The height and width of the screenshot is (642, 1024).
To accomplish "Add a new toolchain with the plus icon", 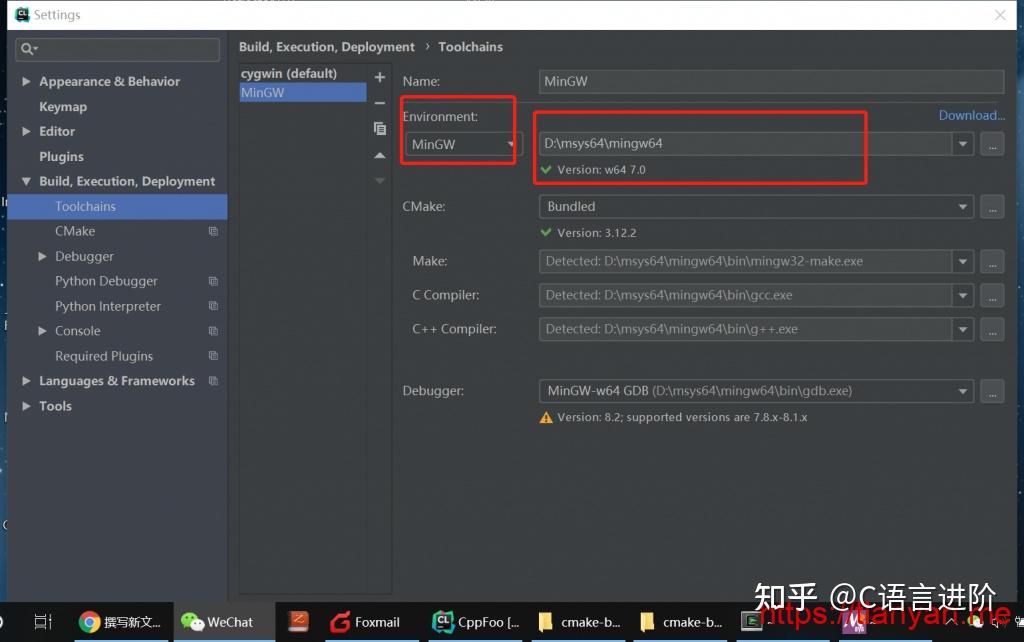I will point(380,76).
